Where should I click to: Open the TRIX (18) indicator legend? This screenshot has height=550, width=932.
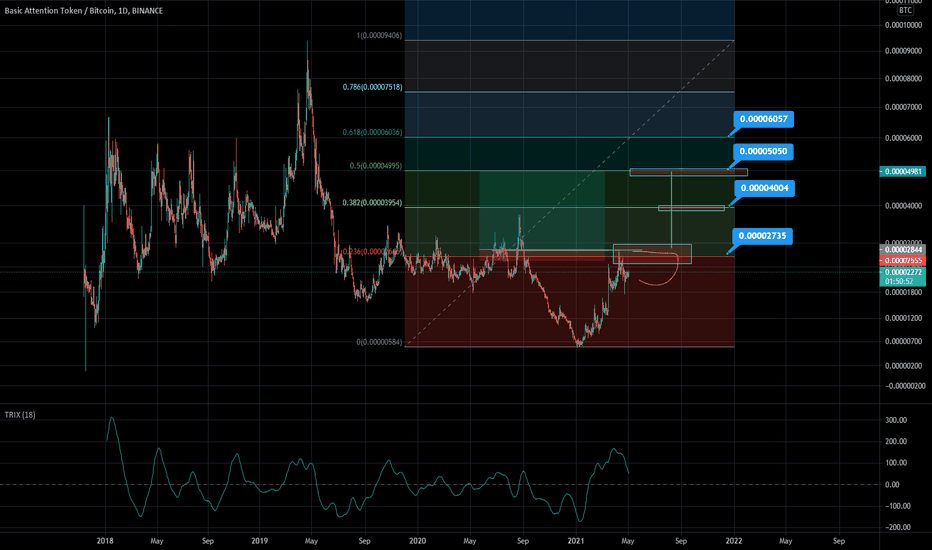pos(20,415)
